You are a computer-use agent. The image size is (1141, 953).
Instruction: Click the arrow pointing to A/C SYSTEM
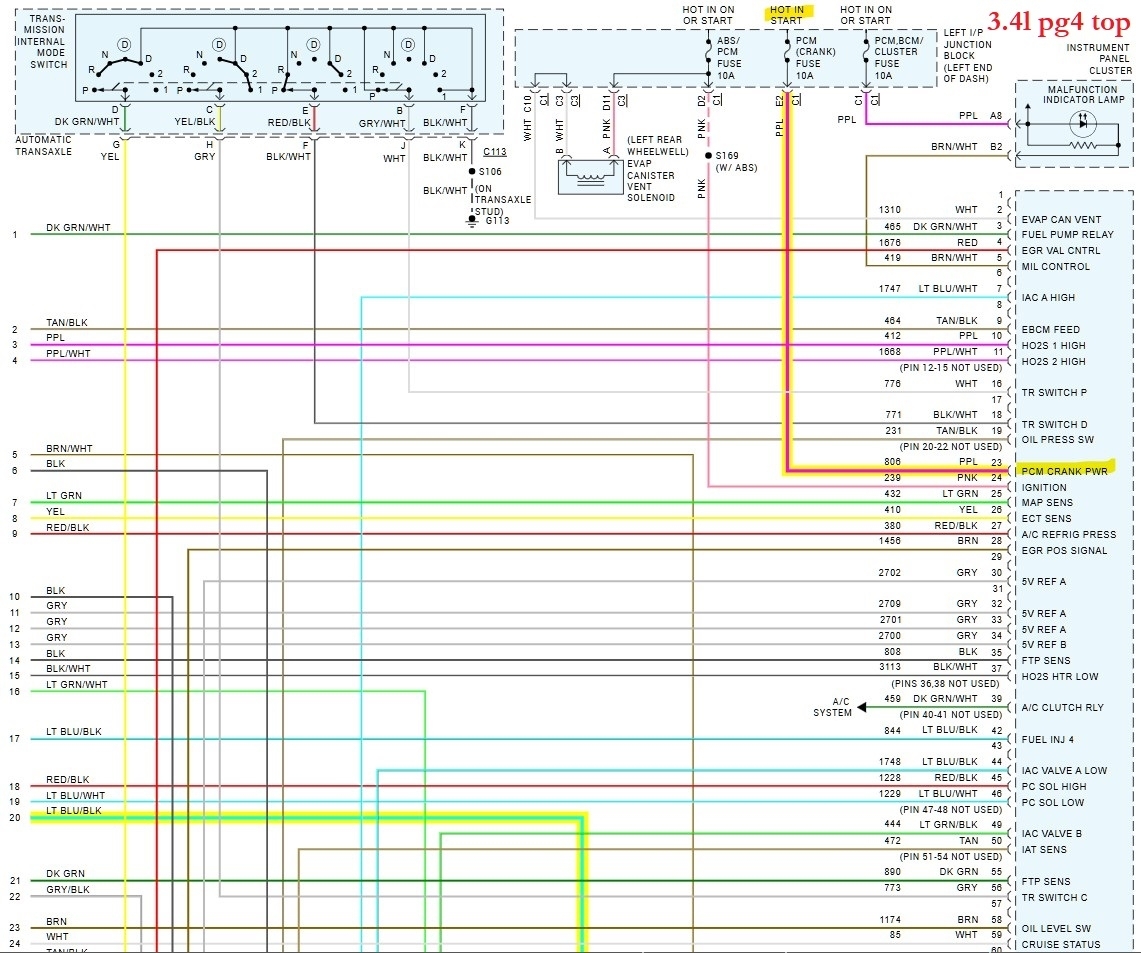coord(862,707)
